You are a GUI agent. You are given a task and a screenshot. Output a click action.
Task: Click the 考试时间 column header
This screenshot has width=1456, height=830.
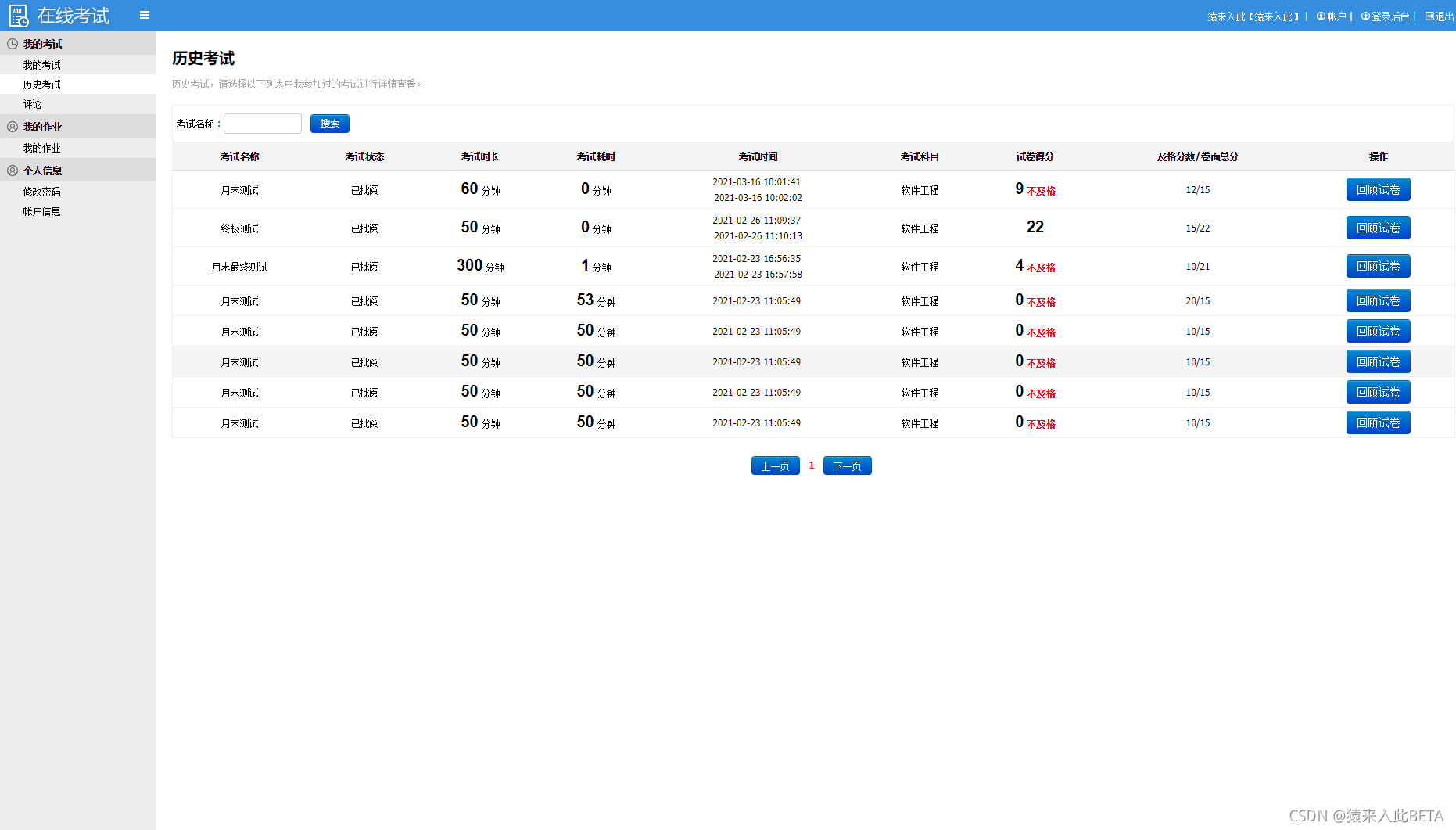pos(758,156)
